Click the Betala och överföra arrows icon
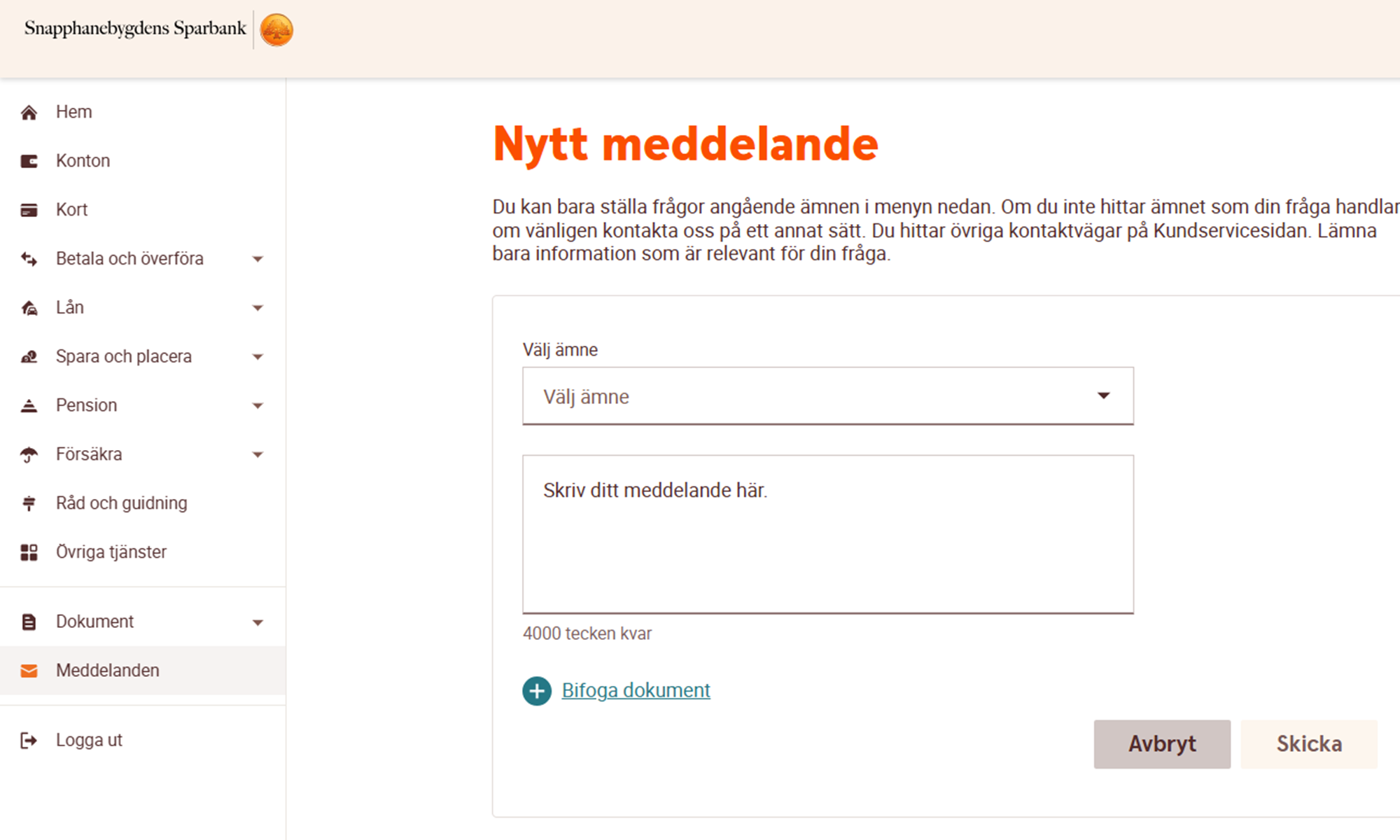Viewport: 1400px width, 840px height. pos(29,259)
